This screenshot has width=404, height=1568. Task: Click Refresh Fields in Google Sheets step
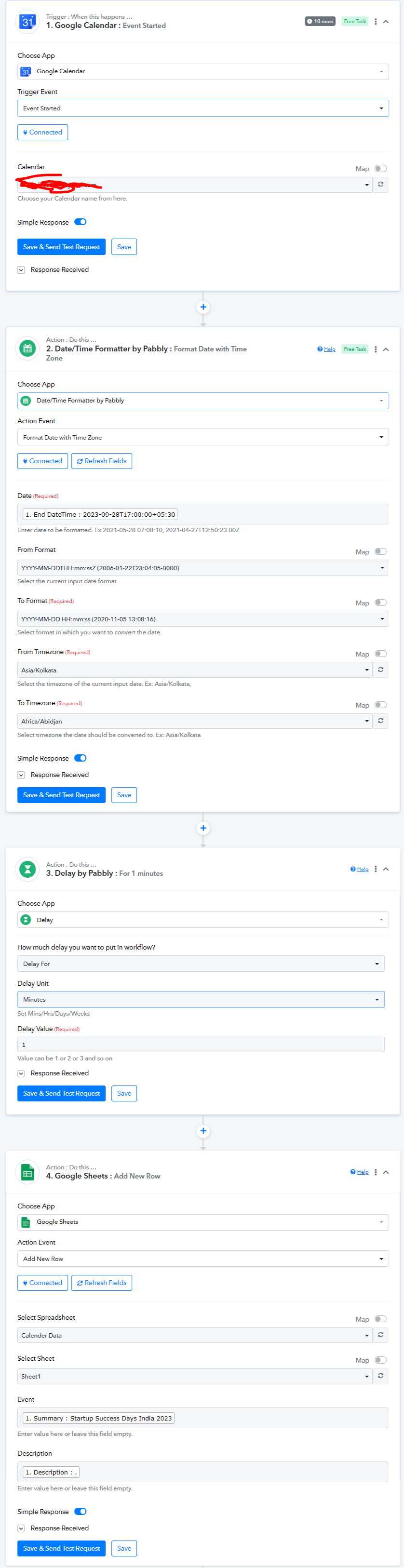[x=102, y=1283]
